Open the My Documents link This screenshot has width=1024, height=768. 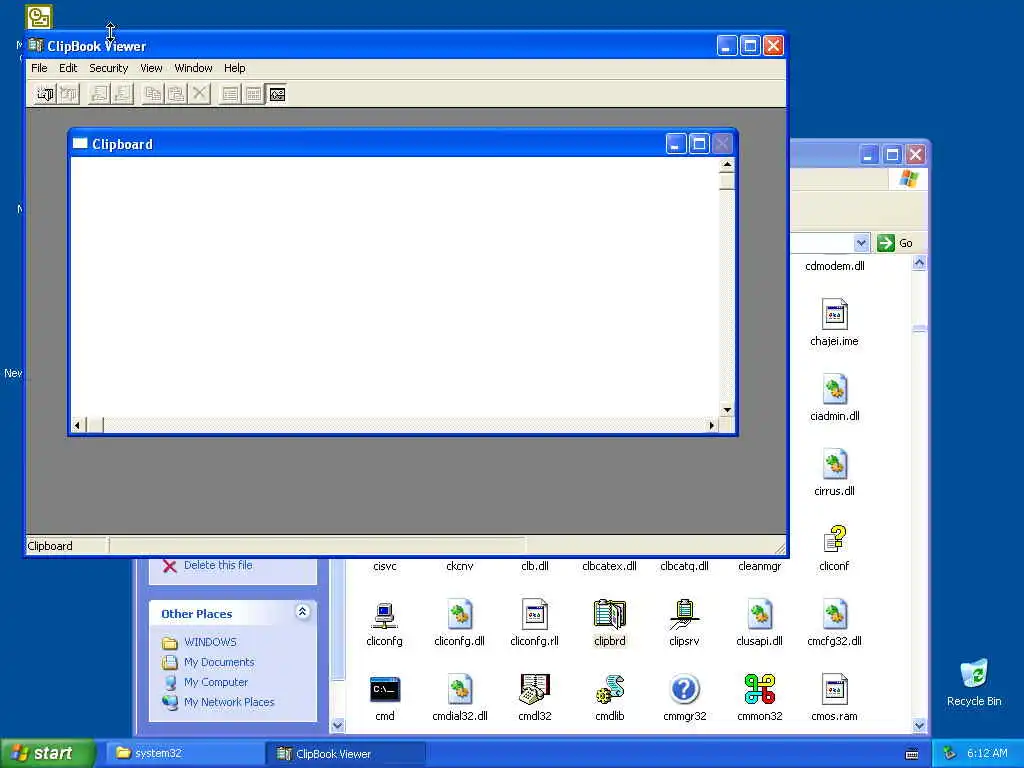(219, 662)
